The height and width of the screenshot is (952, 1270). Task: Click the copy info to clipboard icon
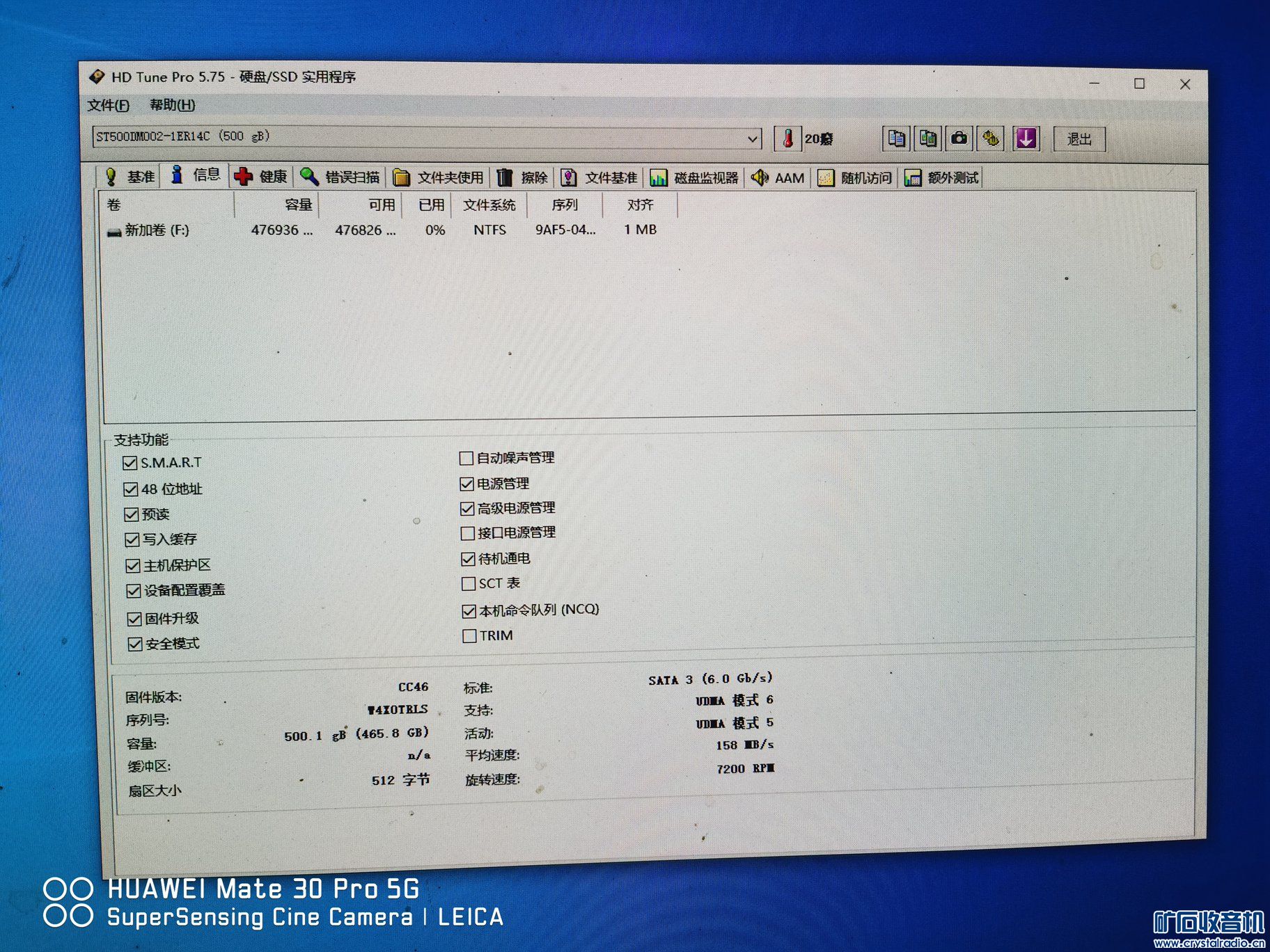[x=896, y=138]
